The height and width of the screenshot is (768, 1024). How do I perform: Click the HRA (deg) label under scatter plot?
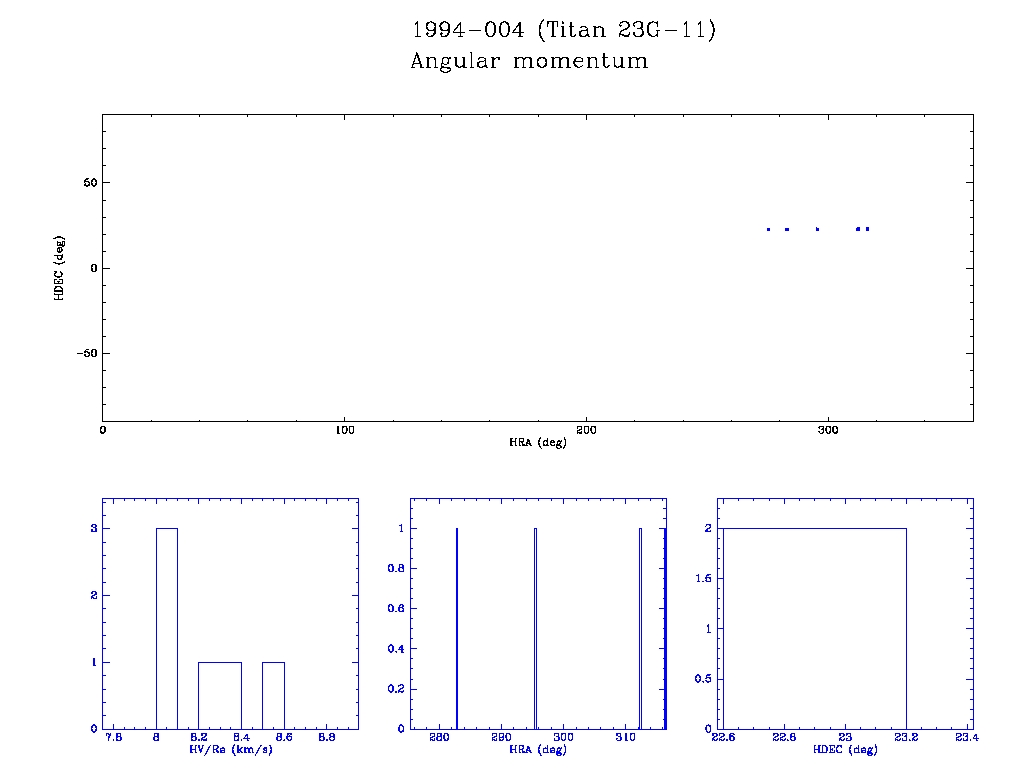537,442
